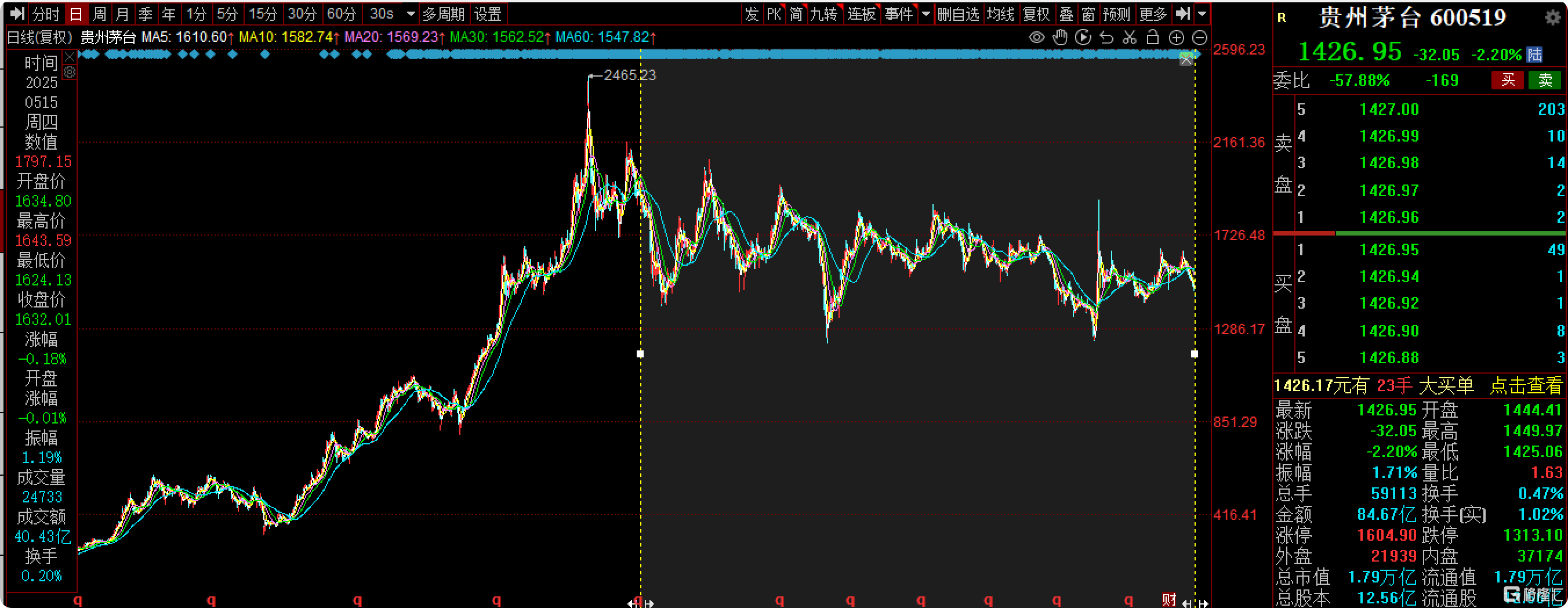1568x608 pixels.
Task: Click the 窗 window button
Action: (1088, 13)
